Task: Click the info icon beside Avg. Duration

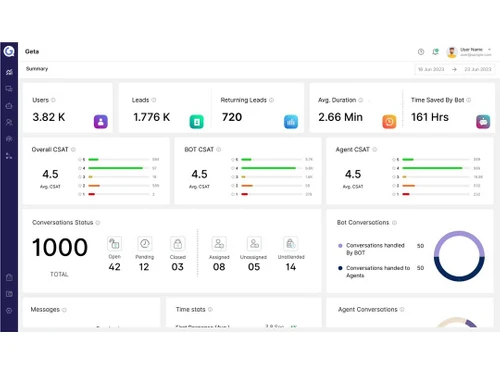Action: click(361, 100)
